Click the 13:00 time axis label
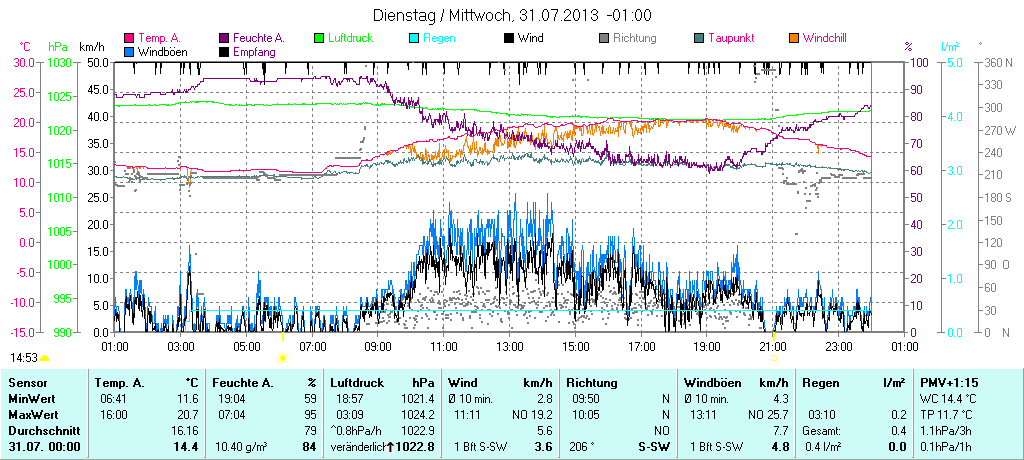The image size is (1024, 460). (510, 346)
